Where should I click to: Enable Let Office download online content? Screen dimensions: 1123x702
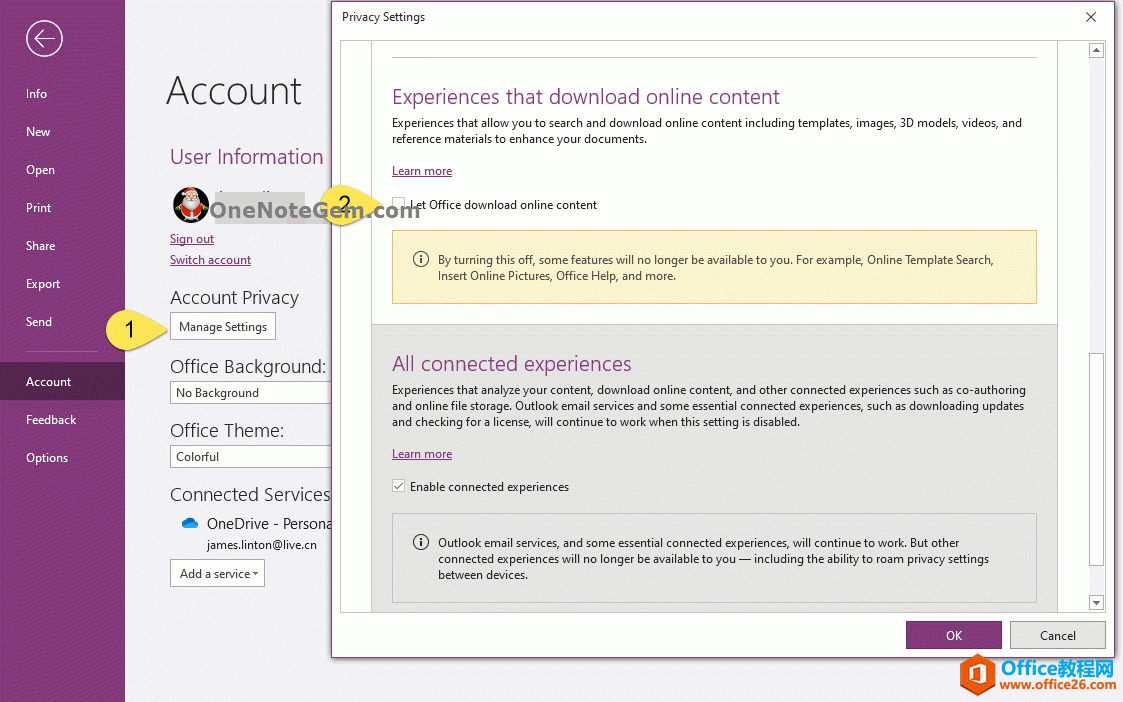pos(398,204)
